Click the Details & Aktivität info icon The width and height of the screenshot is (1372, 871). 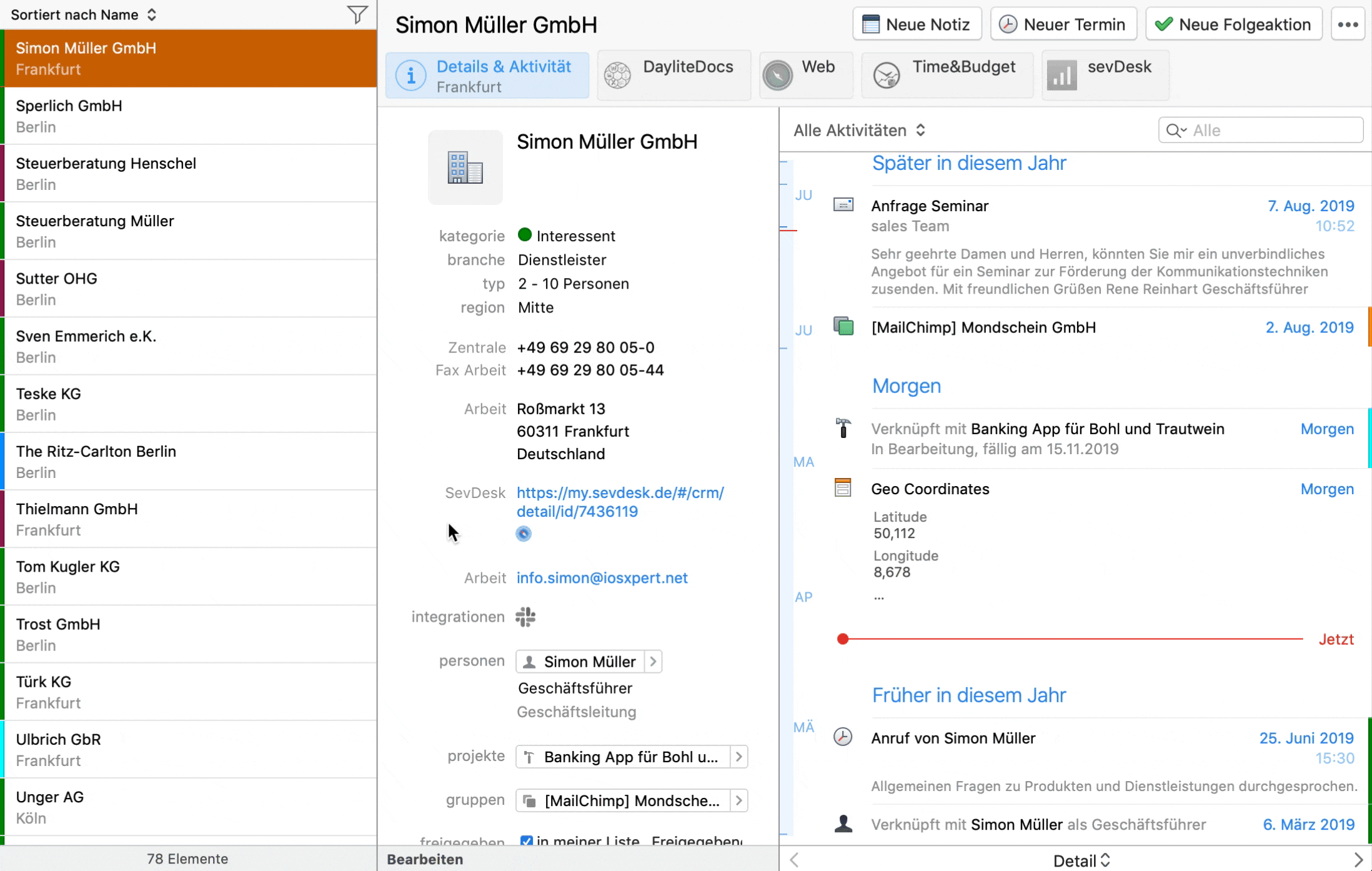tap(410, 76)
